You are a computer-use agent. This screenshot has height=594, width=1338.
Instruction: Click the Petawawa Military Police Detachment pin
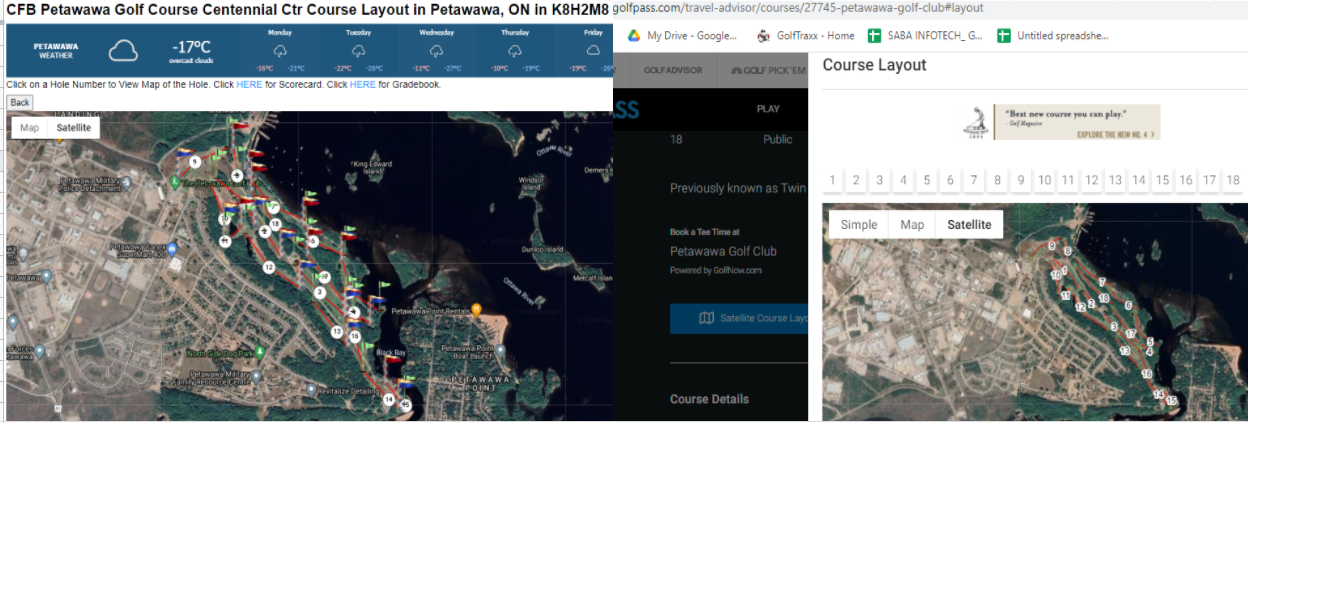coord(126,184)
